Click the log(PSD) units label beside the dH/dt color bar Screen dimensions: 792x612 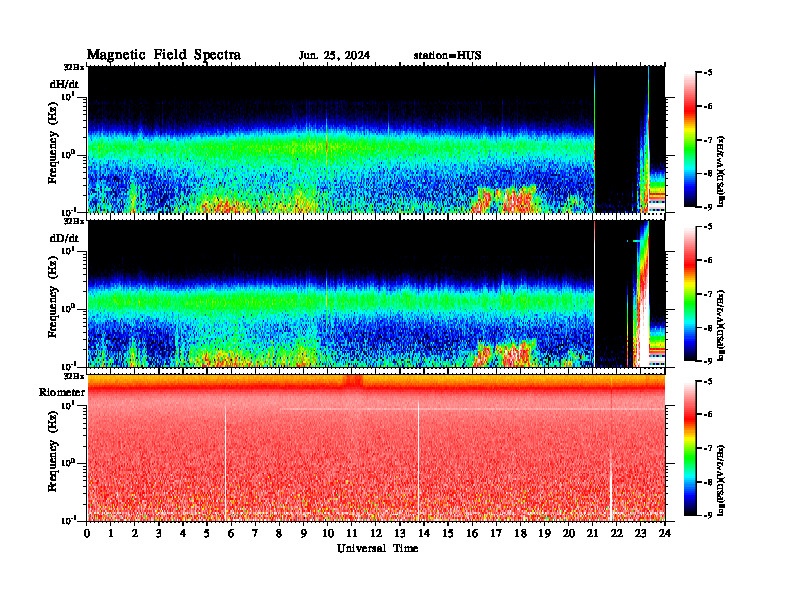tap(721, 171)
